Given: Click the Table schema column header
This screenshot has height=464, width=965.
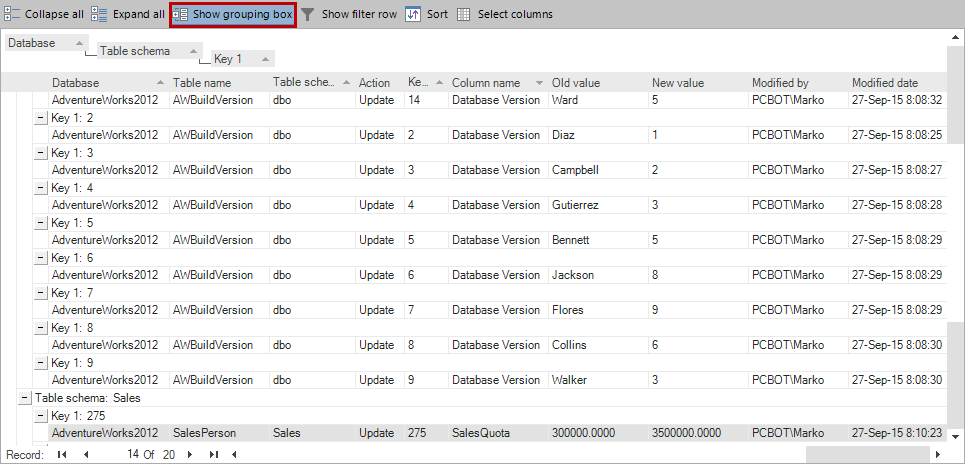Looking at the screenshot, I should [312, 82].
